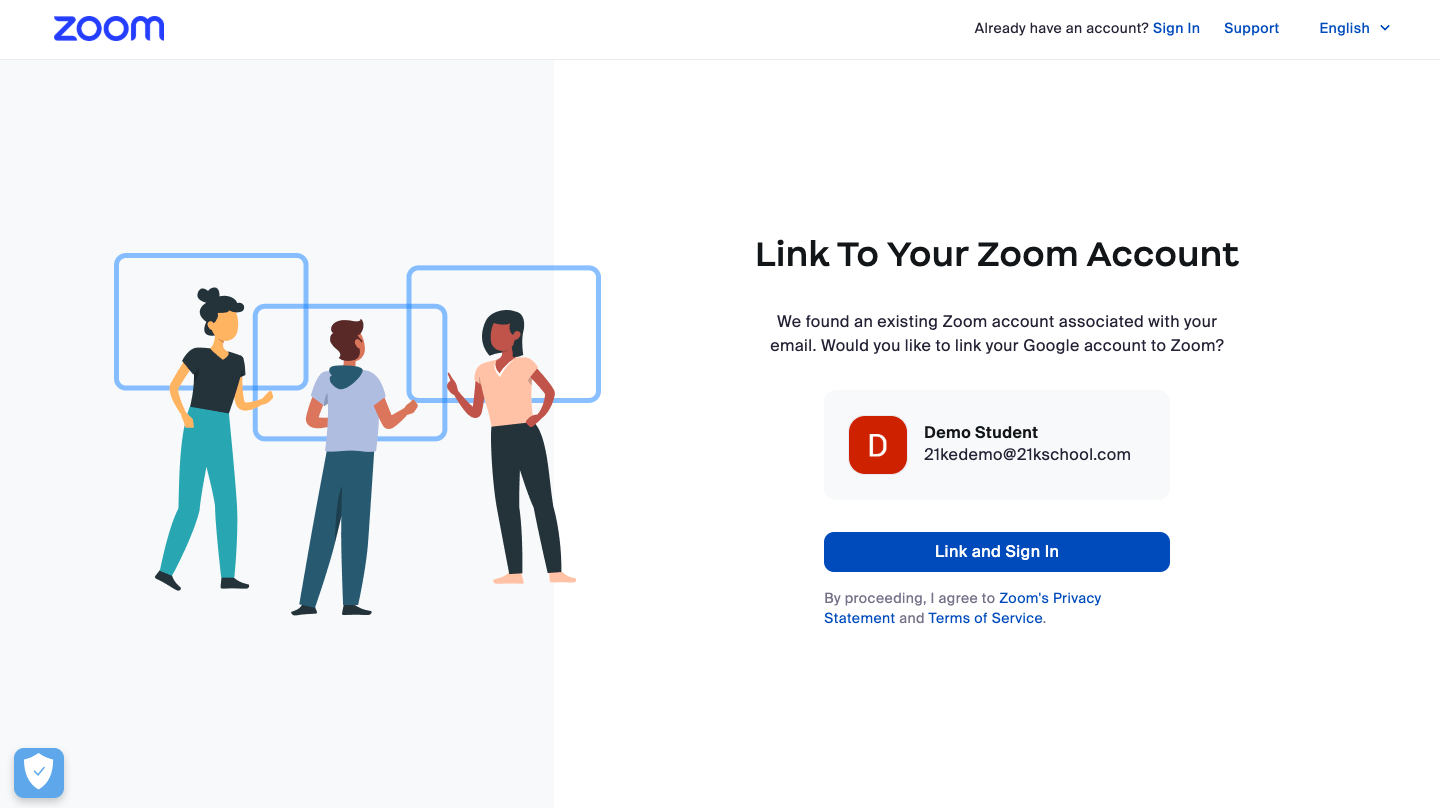Click Link and Sign In button
This screenshot has height=808, width=1440.
tap(996, 552)
